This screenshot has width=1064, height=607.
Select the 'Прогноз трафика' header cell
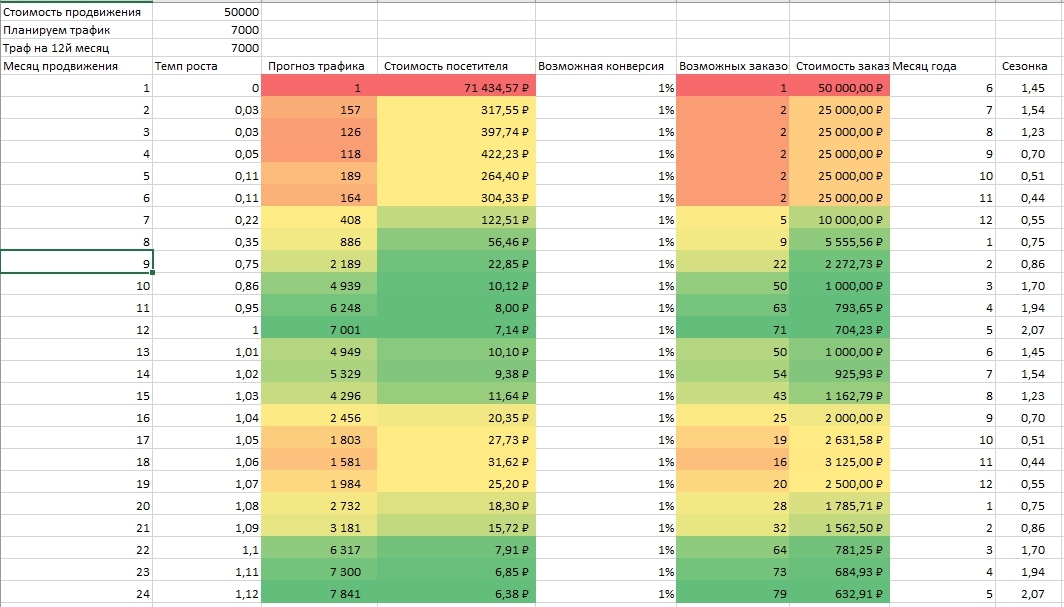pyautogui.click(x=319, y=66)
